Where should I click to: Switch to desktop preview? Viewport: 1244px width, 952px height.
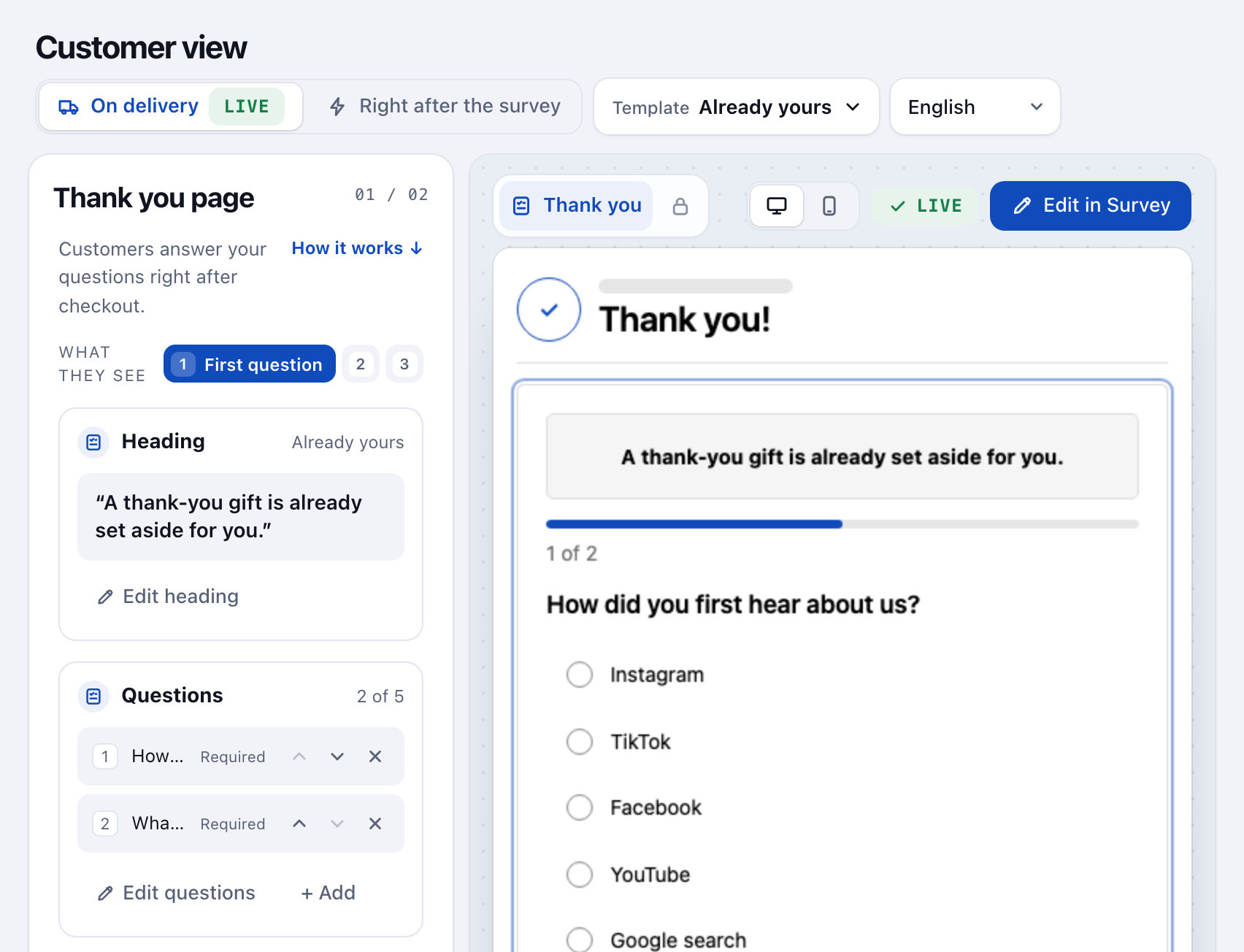coord(777,206)
